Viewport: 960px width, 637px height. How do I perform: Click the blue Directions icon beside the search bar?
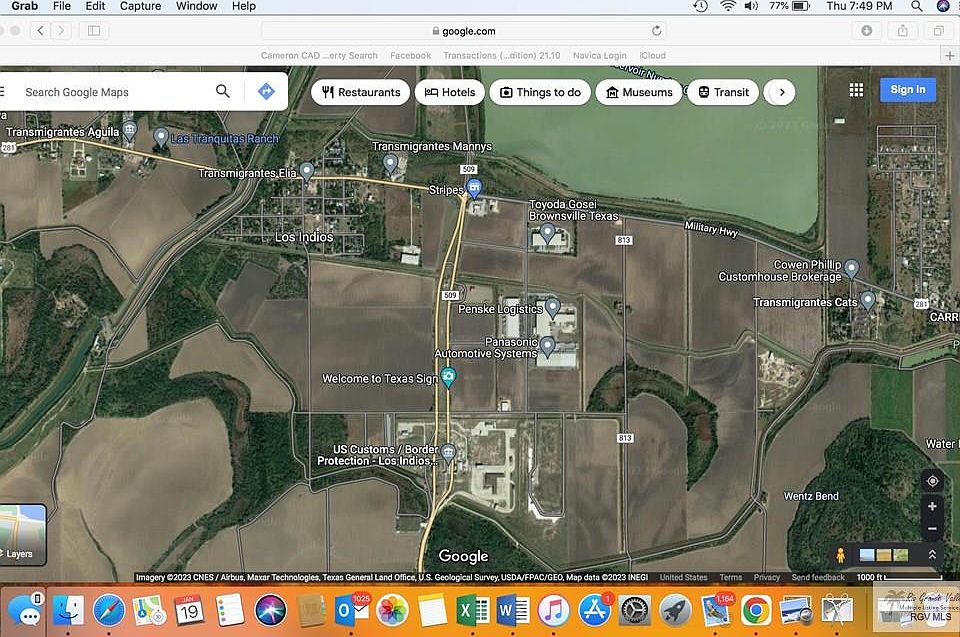[266, 90]
